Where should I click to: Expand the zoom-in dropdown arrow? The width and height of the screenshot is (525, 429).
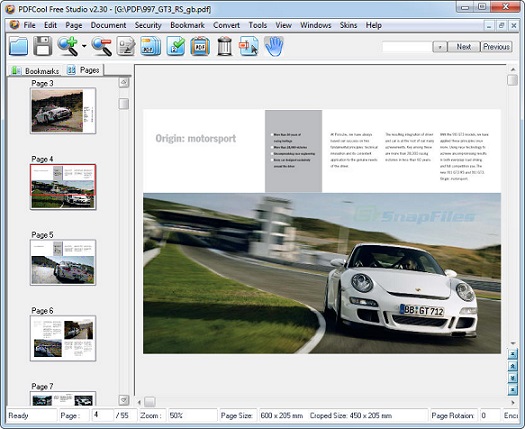point(84,46)
